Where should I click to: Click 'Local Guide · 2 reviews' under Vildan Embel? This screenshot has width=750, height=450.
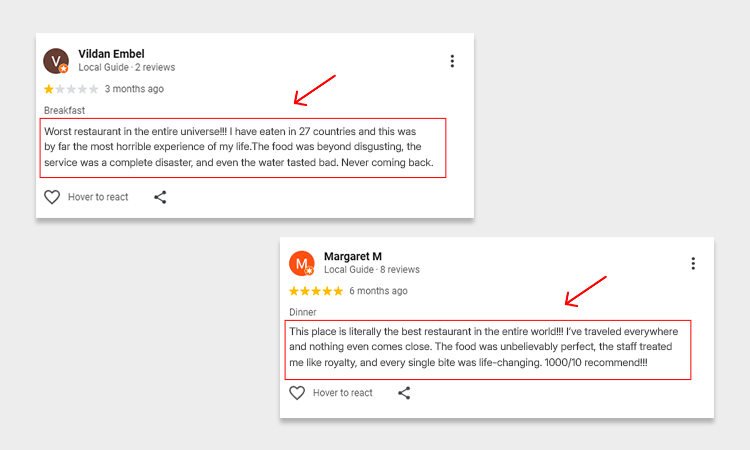127,68
